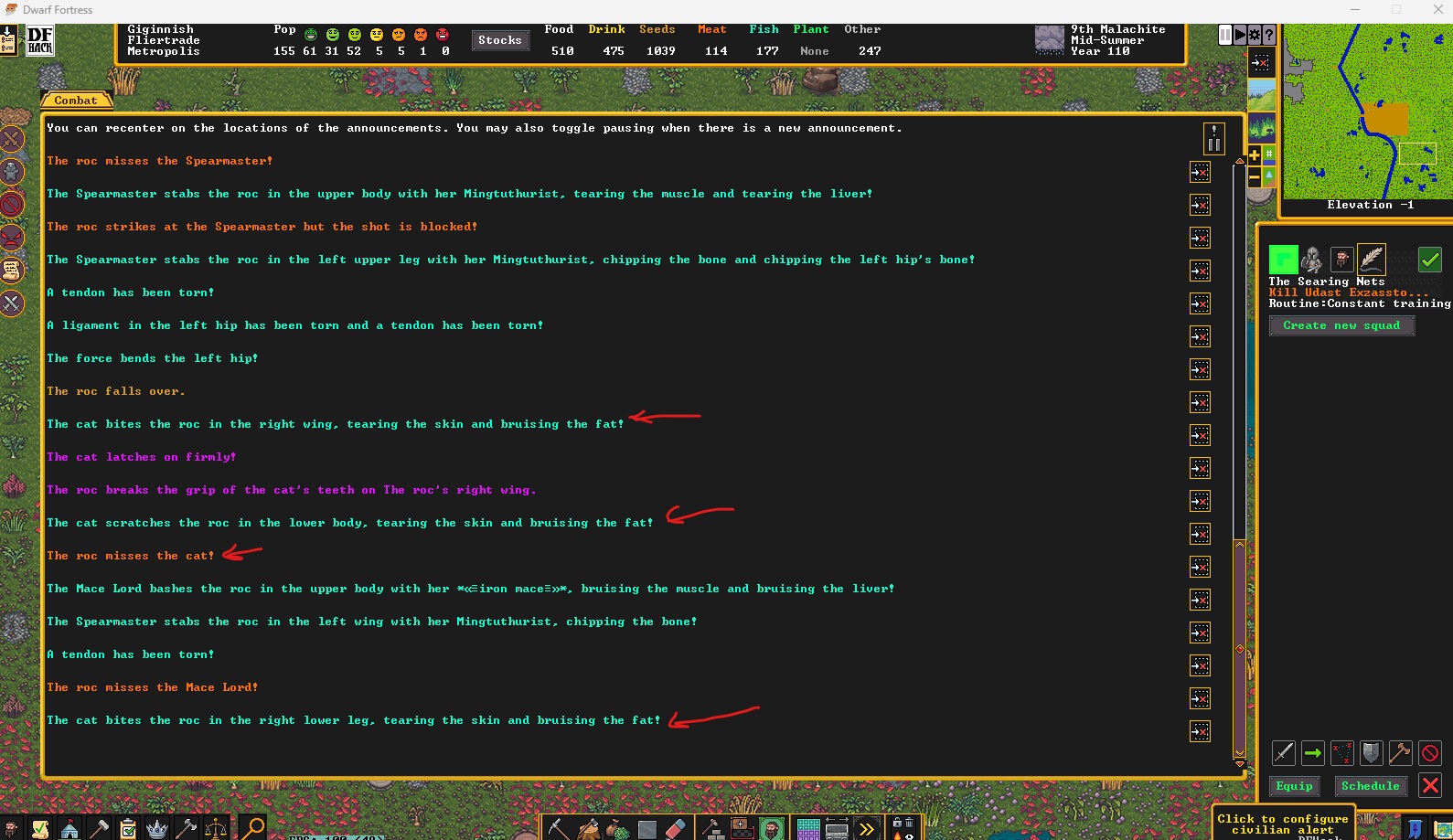
Task: Toggle the forest vegetation view icon
Action: coord(1262,126)
